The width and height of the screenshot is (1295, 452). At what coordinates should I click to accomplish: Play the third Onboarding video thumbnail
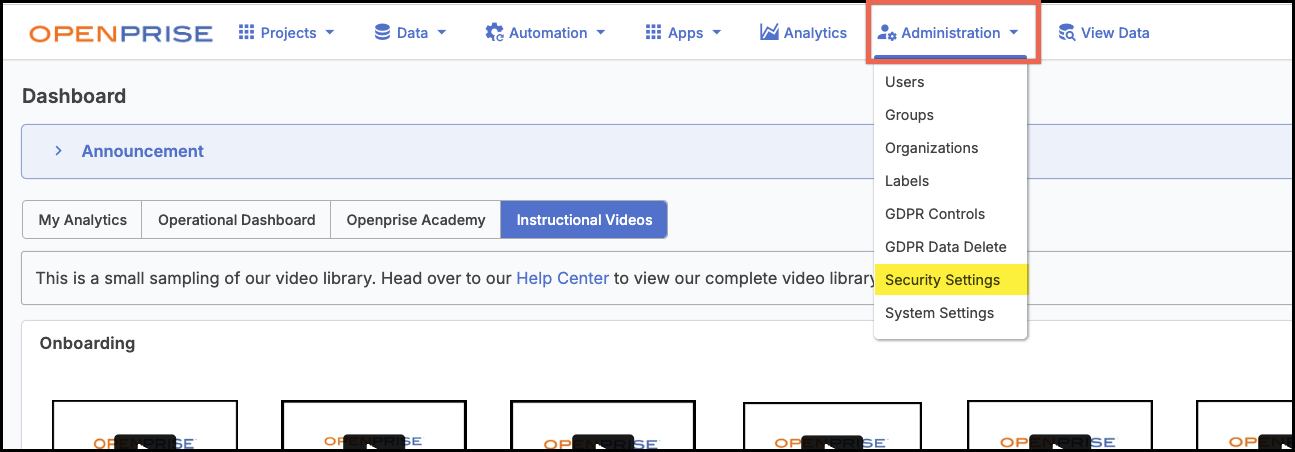coord(602,426)
